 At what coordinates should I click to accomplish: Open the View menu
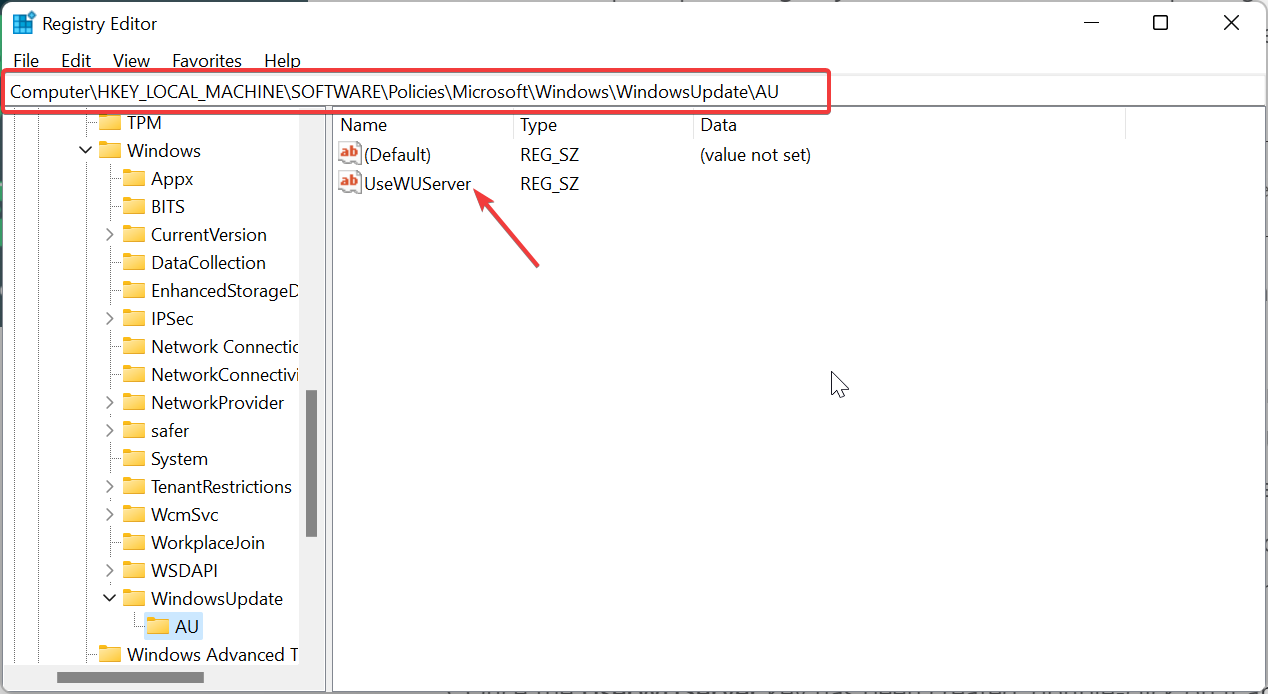(131, 61)
